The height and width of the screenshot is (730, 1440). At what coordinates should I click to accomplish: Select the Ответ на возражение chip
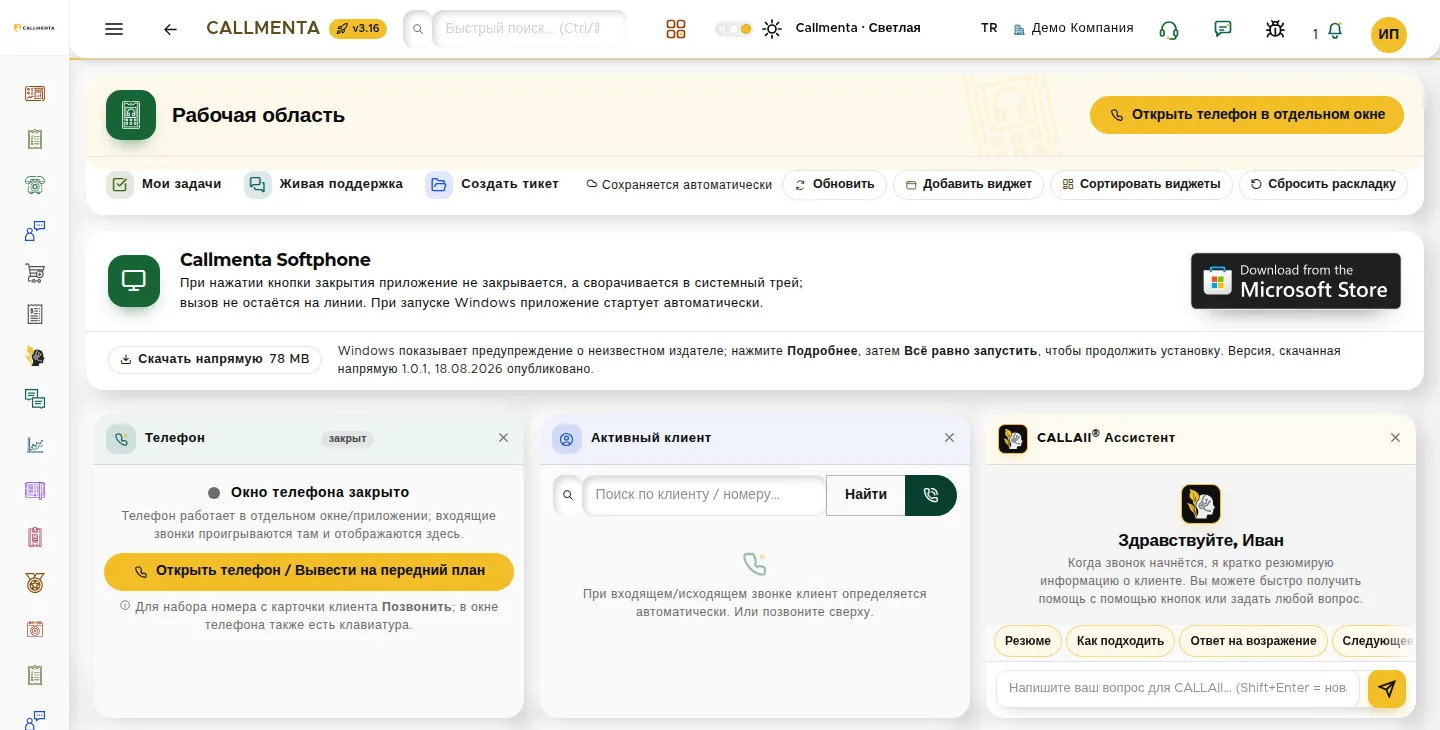pyautogui.click(x=1253, y=641)
